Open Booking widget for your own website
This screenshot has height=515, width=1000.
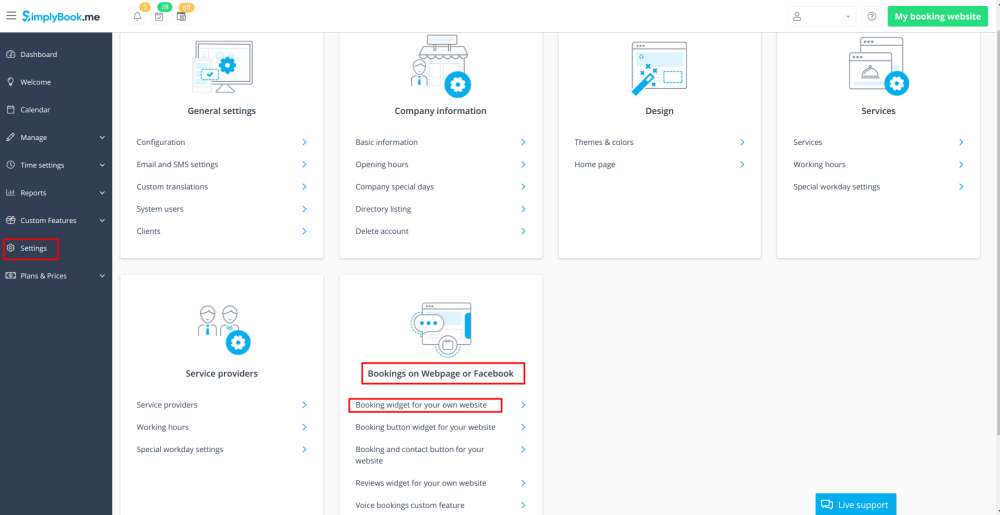(x=424, y=405)
